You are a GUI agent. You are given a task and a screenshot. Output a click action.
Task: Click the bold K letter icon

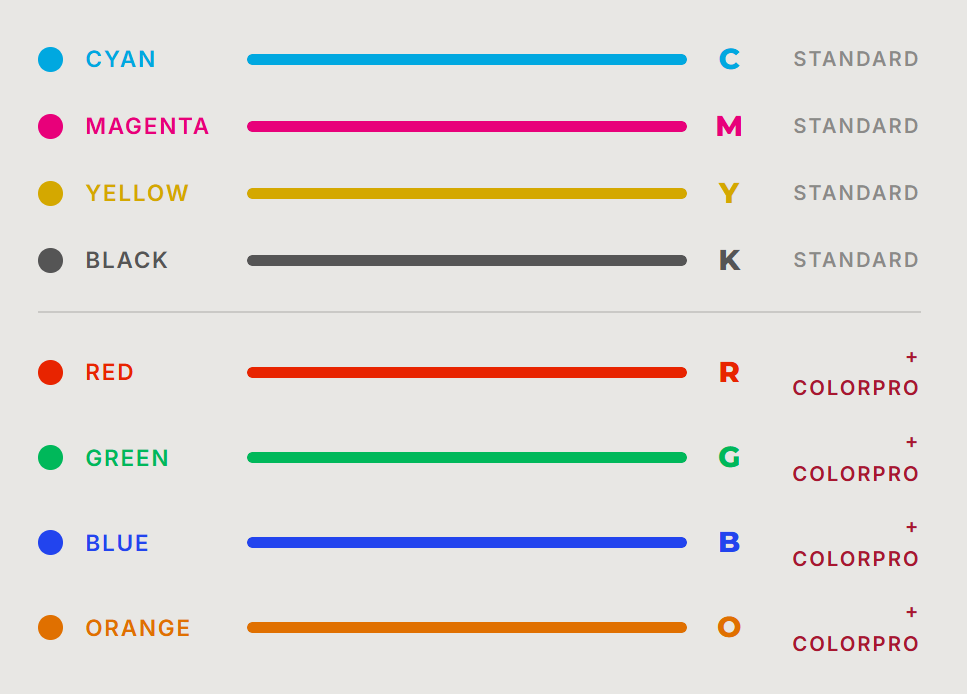coord(729,260)
